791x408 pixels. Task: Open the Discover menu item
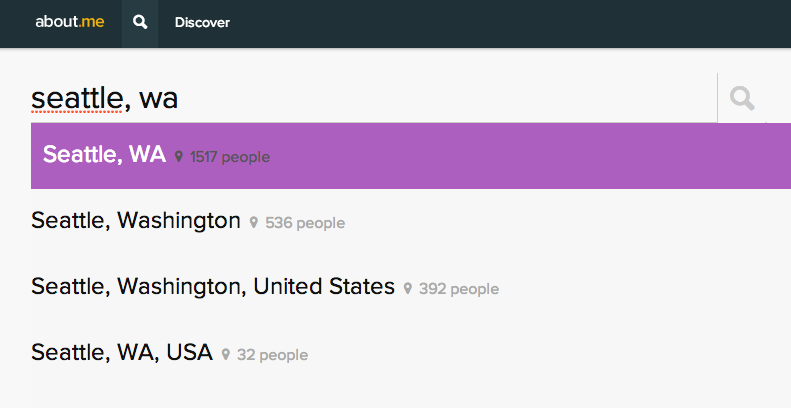pyautogui.click(x=202, y=22)
